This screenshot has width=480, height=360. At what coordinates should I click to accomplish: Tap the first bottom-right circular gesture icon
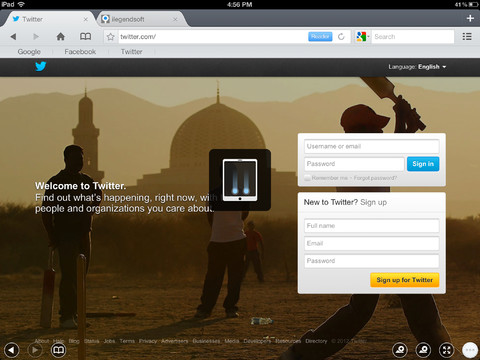pos(400,350)
